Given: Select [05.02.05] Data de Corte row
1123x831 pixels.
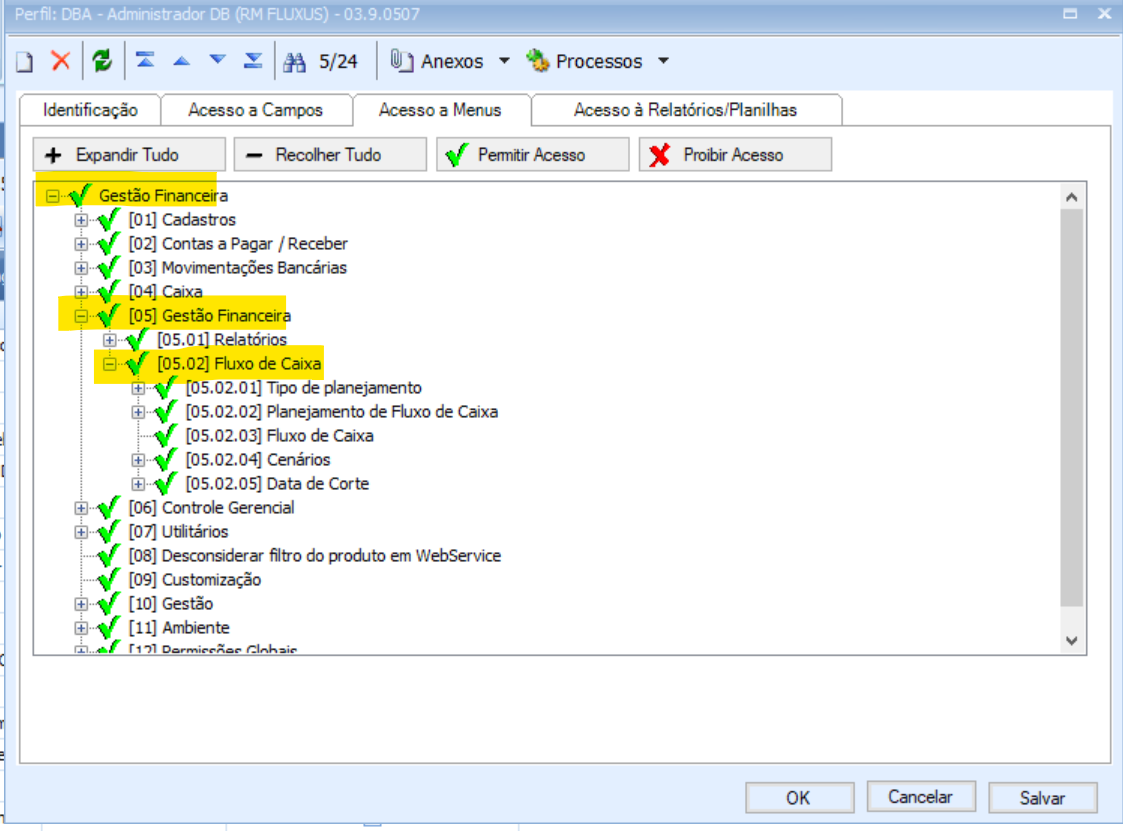Looking at the screenshot, I should pyautogui.click(x=277, y=484).
